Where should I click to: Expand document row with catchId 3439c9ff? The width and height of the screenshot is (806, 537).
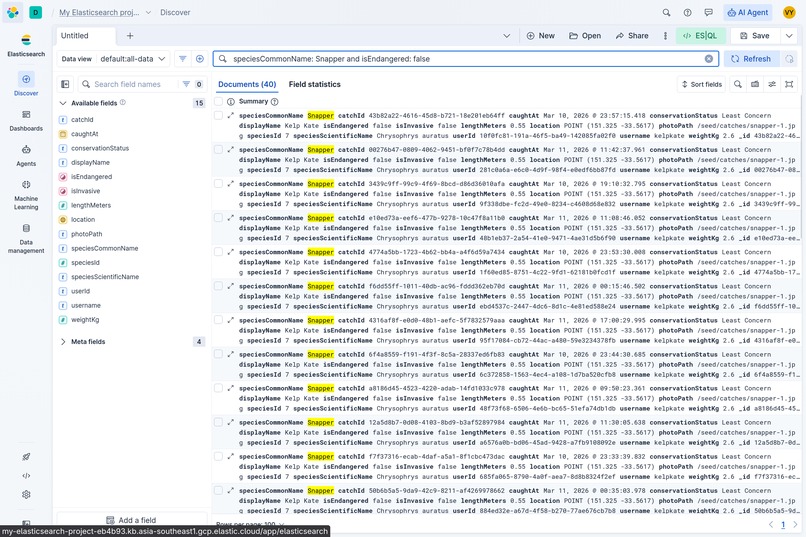pyautogui.click(x=231, y=183)
